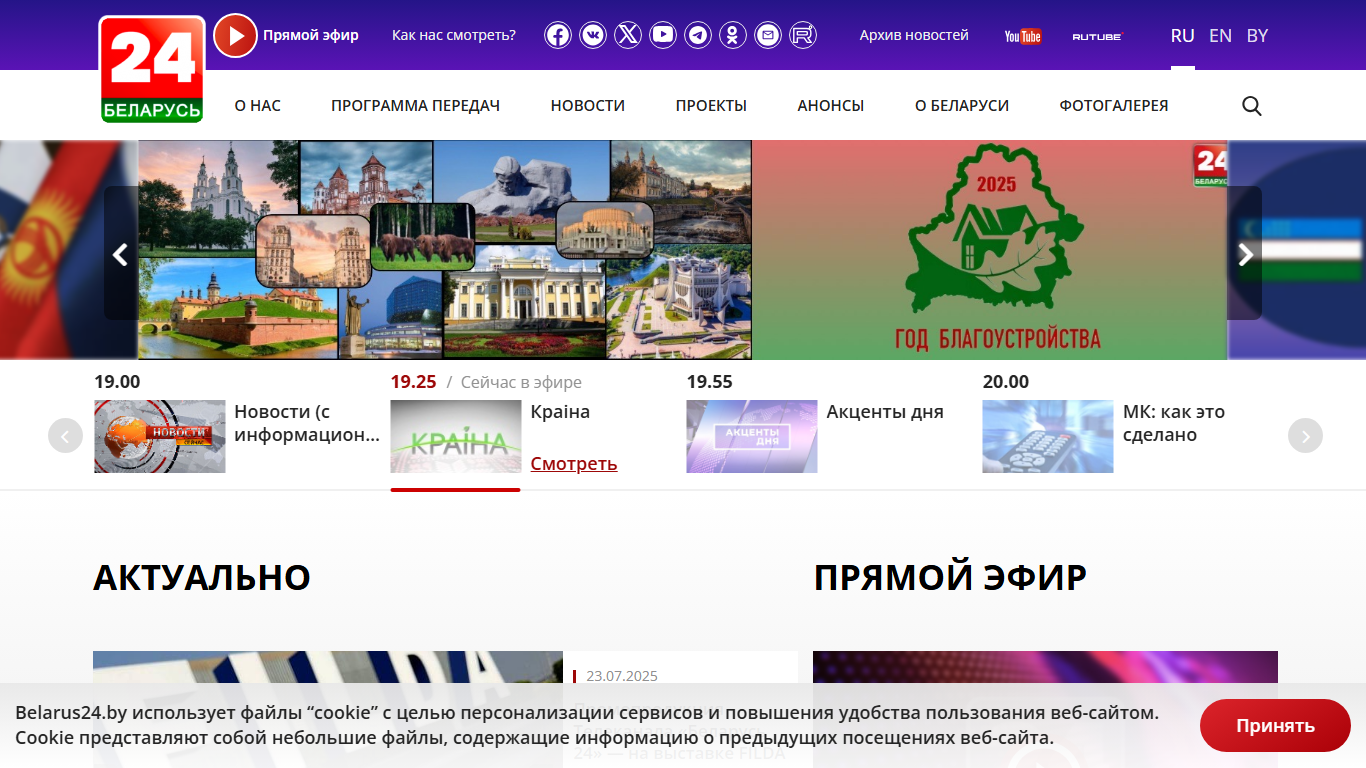1366x768 pixels.
Task: Open ПРОГРАММА ПЕРЕДАЧ menu
Action: click(x=416, y=105)
